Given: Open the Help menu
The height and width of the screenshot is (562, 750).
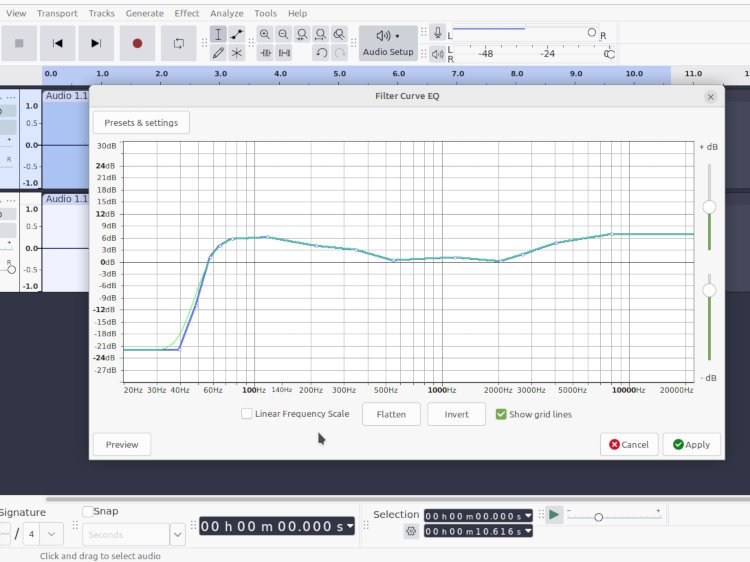Looking at the screenshot, I should pyautogui.click(x=298, y=13).
